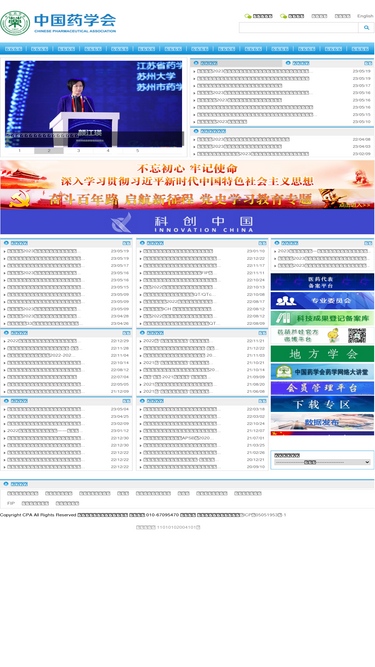This screenshot has height=667, width=375.
Task: Open the FIP link in the footer
Action: click(x=11, y=503)
